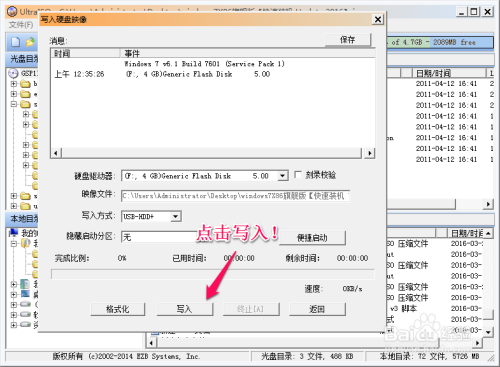500x367 pixels.
Task: Click the 'Windows 7 v6.1 Build 7601' log entry
Action: click(x=204, y=64)
